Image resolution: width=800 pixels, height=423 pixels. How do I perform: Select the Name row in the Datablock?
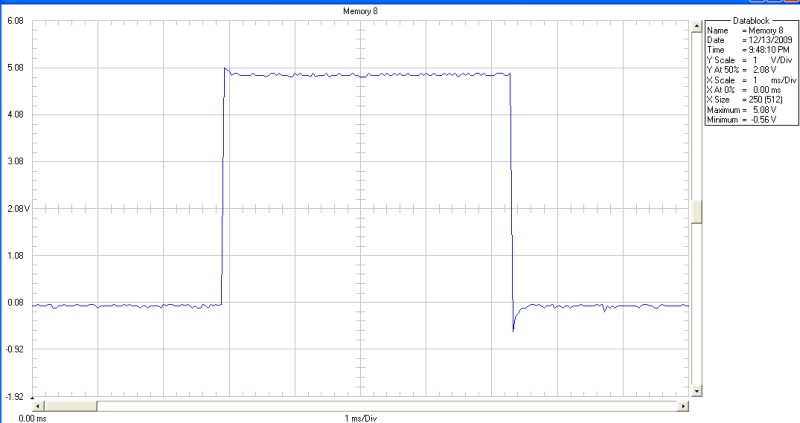747,31
